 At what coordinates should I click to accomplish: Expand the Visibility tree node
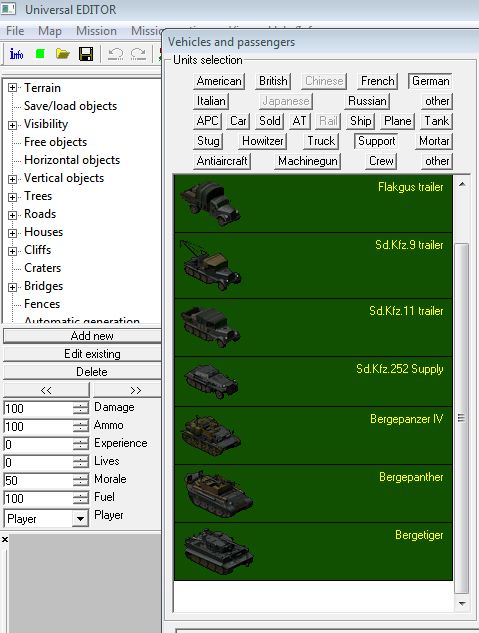coord(13,125)
